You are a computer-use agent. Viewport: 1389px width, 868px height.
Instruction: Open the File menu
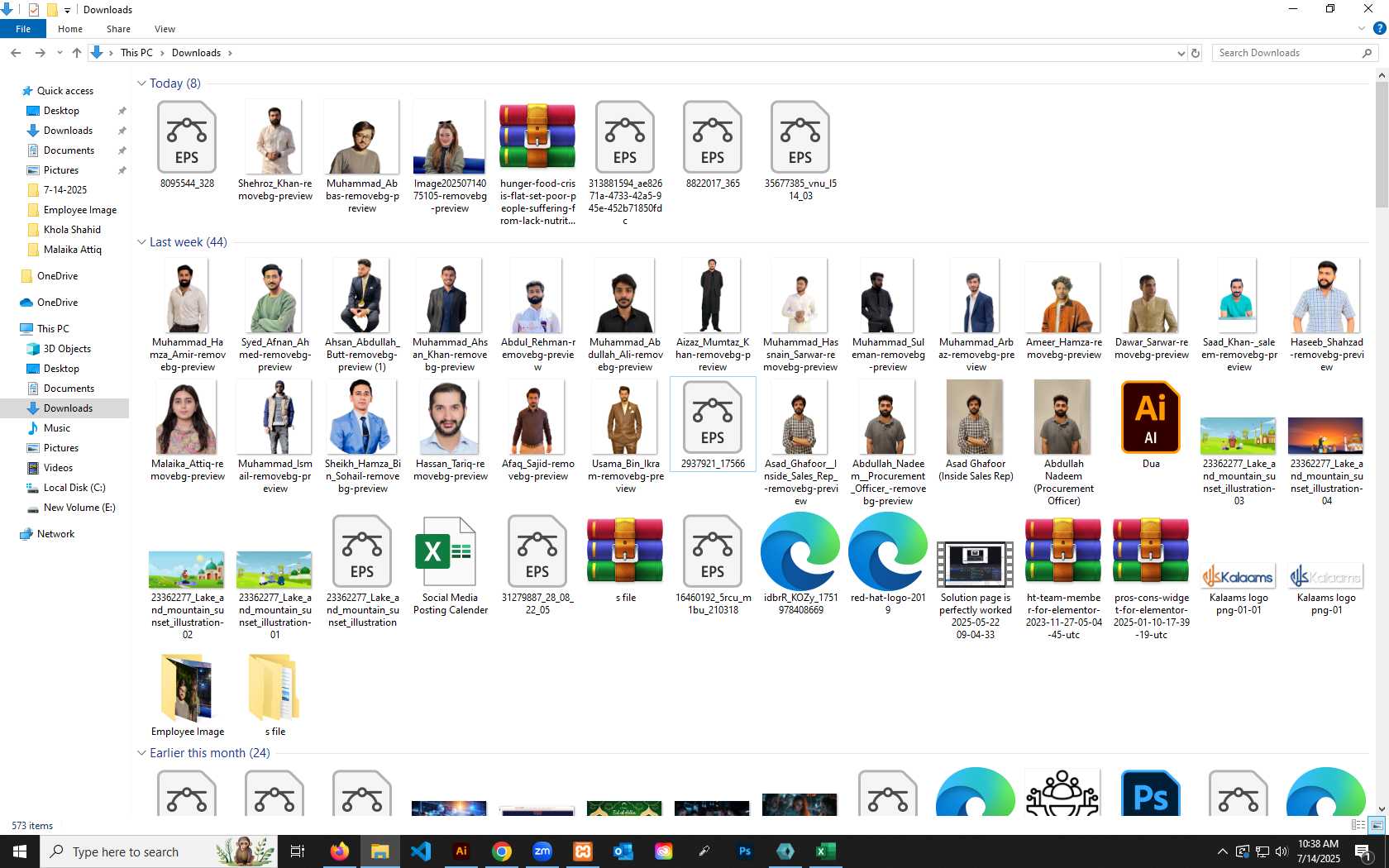(x=23, y=29)
